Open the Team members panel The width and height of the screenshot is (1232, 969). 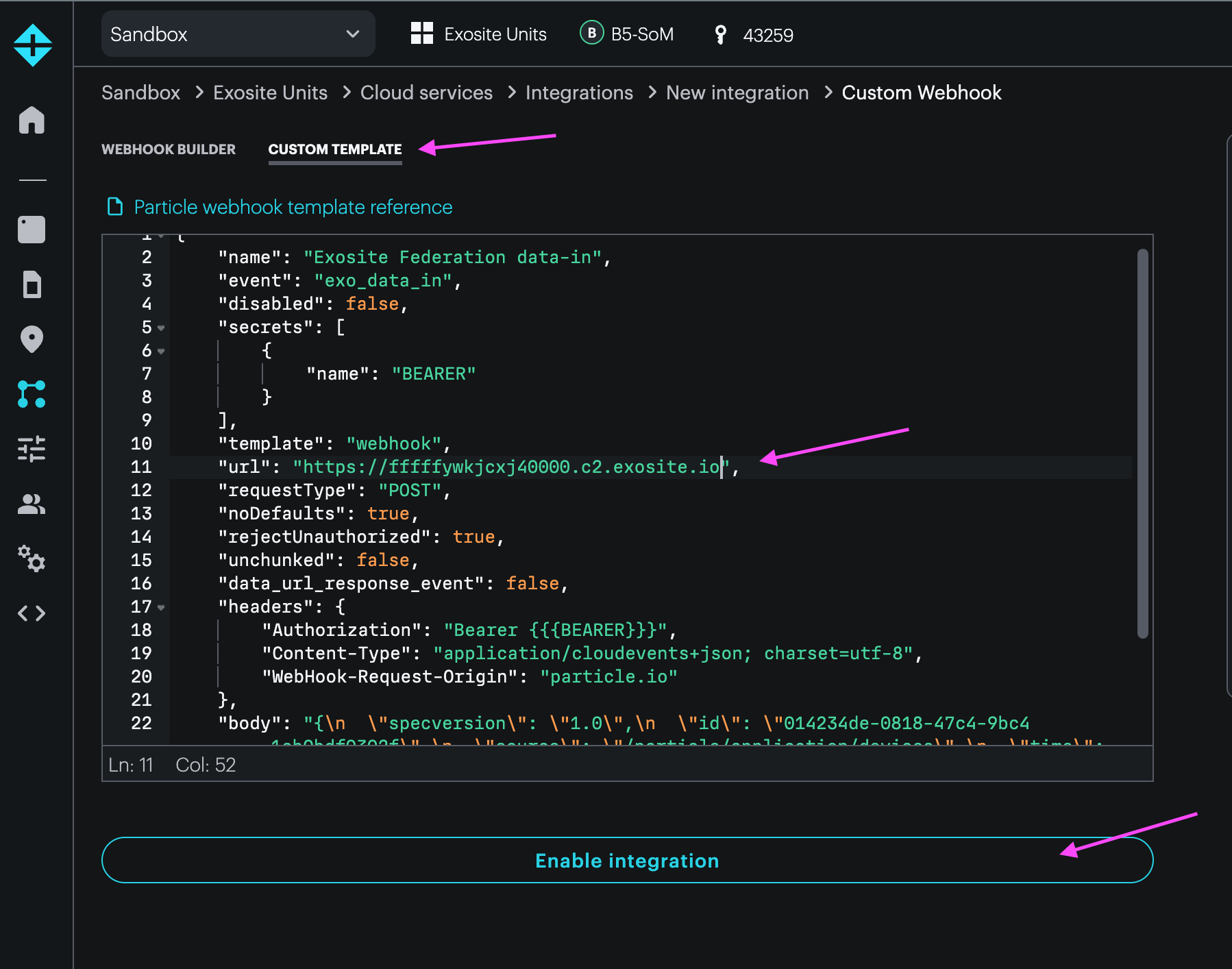[x=32, y=505]
